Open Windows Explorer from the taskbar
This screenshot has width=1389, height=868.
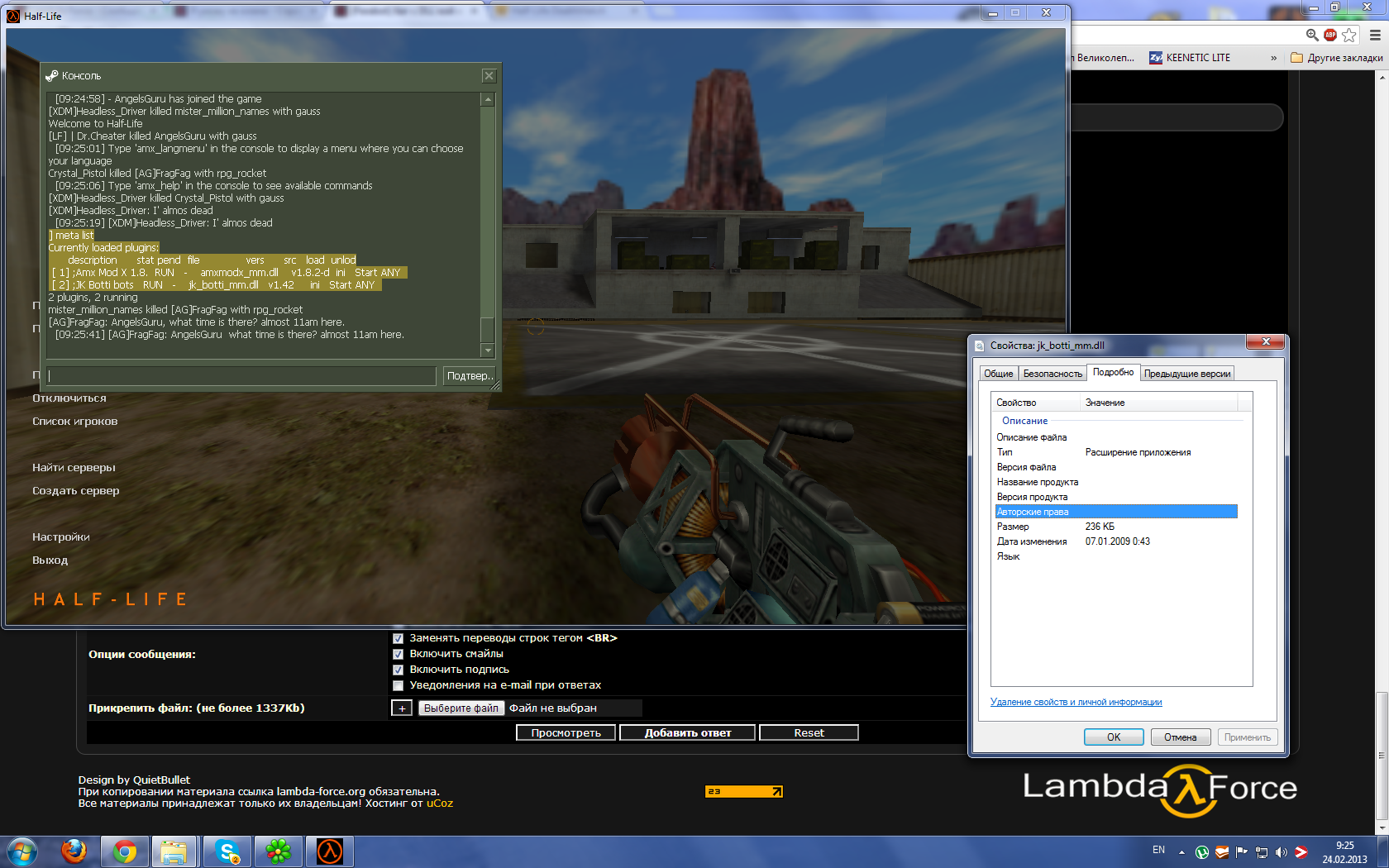[174, 851]
